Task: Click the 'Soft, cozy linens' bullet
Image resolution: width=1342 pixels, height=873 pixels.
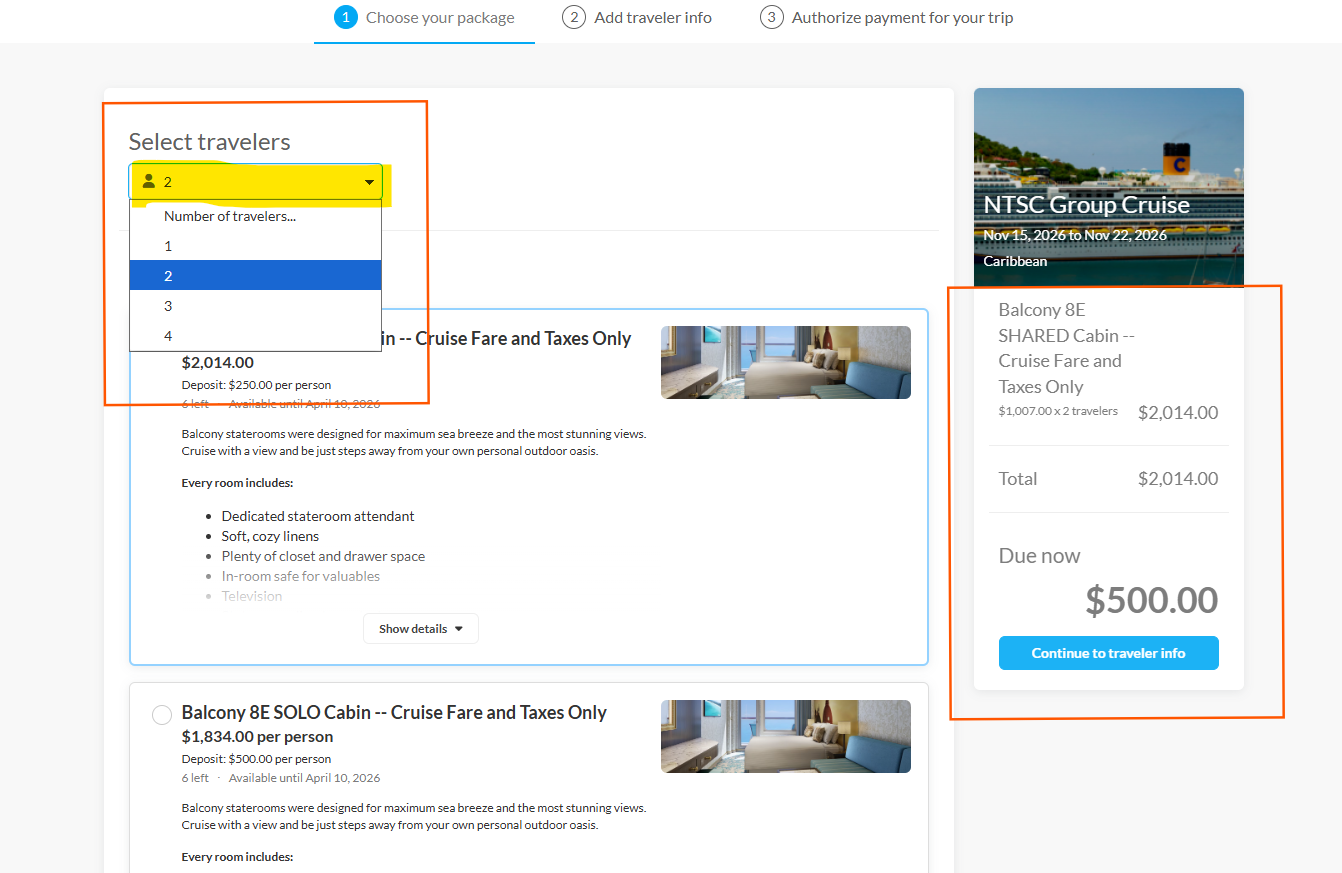Action: [270, 536]
